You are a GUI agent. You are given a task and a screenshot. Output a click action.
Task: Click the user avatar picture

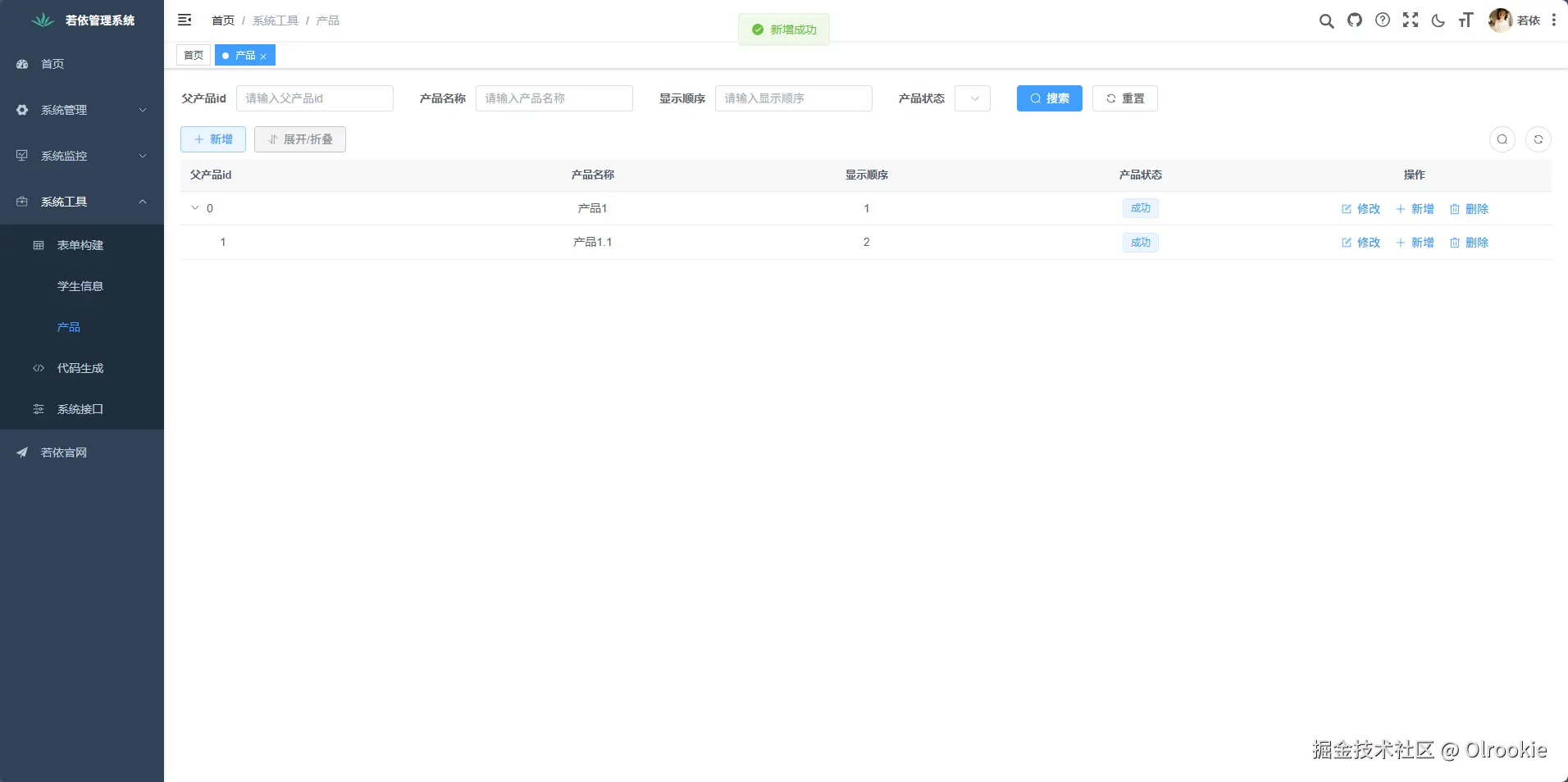coord(1500,20)
